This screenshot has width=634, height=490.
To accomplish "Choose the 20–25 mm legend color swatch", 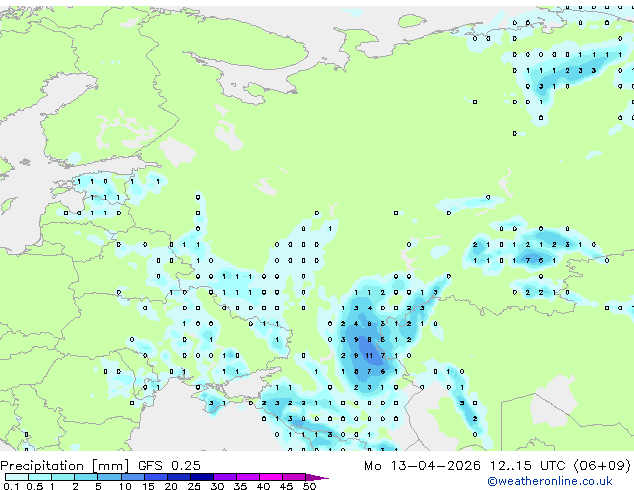I will [x=178, y=477].
